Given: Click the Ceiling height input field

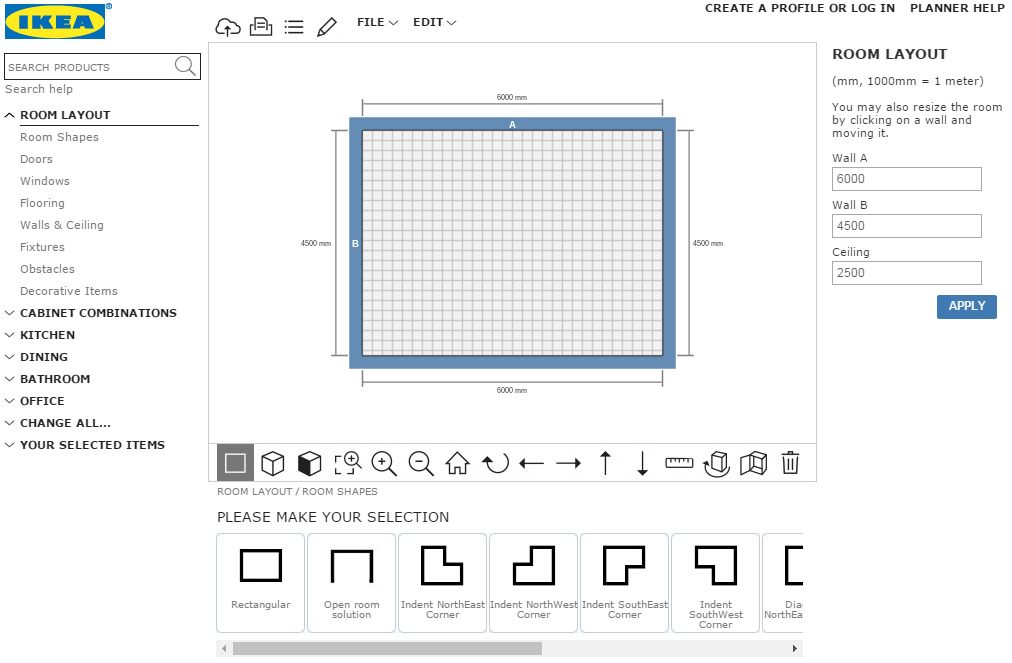Looking at the screenshot, I should click(906, 273).
